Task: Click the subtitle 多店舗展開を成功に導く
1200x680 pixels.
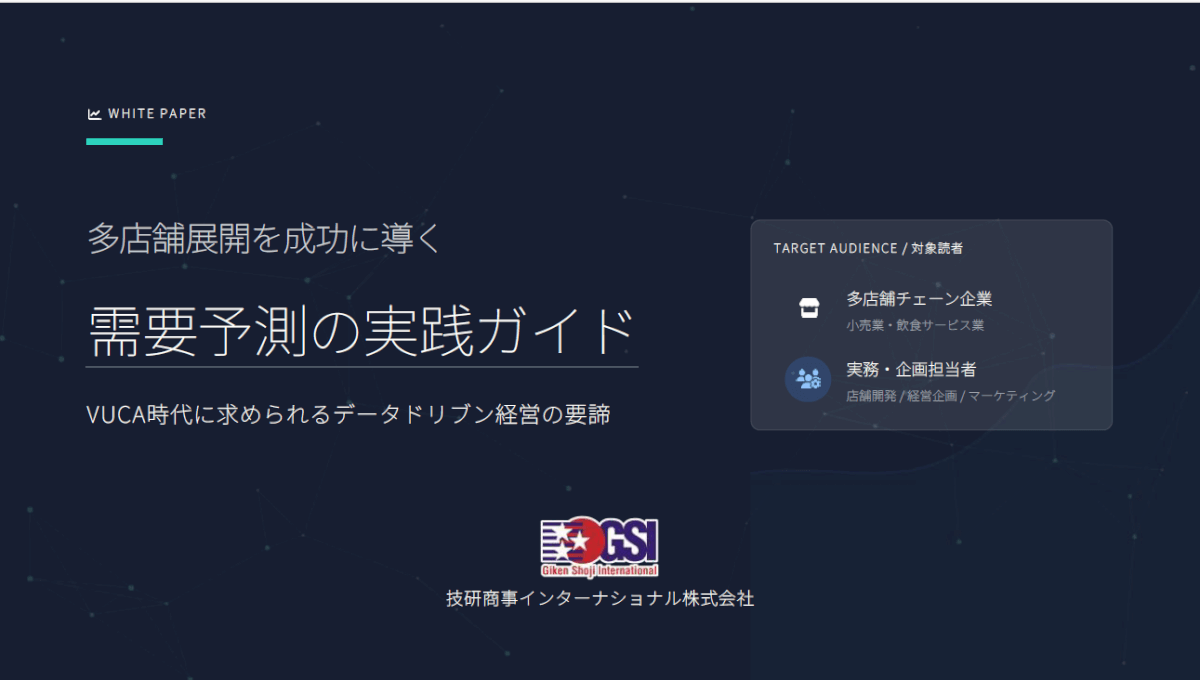Action: click(x=264, y=240)
